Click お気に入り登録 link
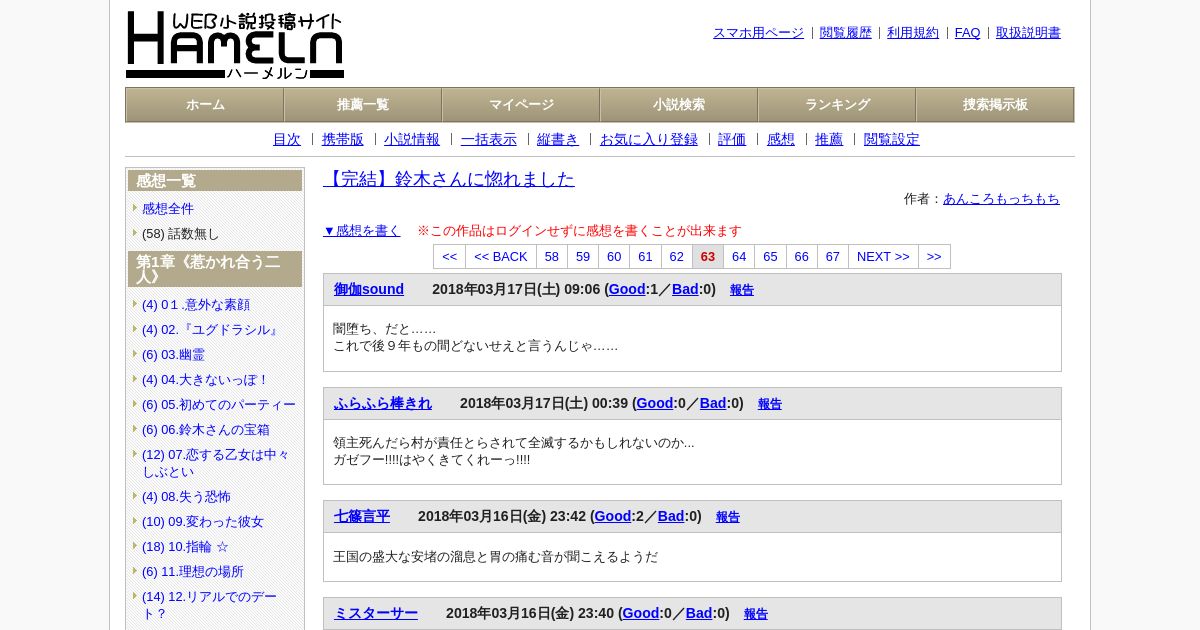Image resolution: width=1200 pixels, height=630 pixels. 649,140
